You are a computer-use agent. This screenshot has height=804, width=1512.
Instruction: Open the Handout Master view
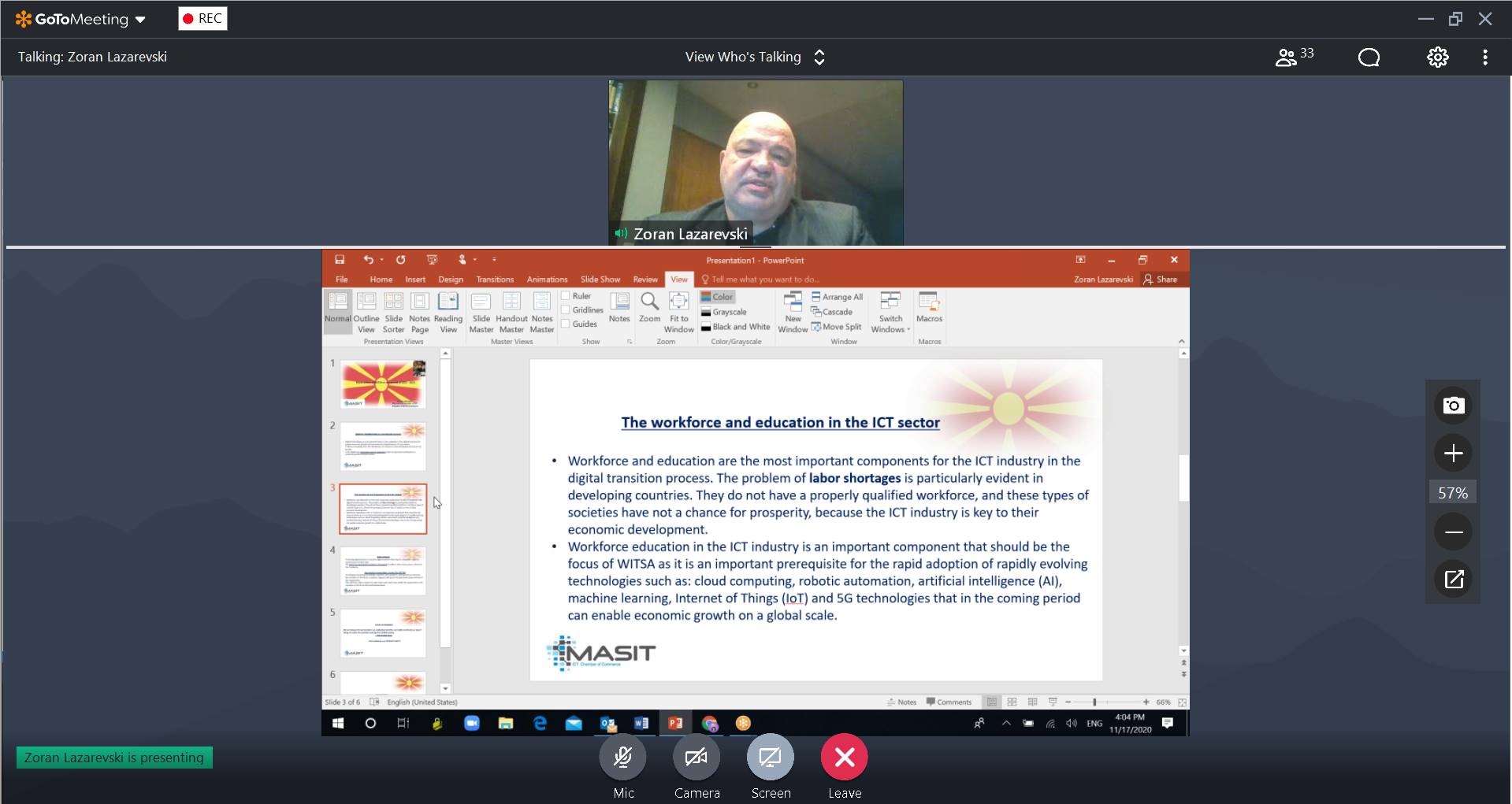click(x=511, y=312)
